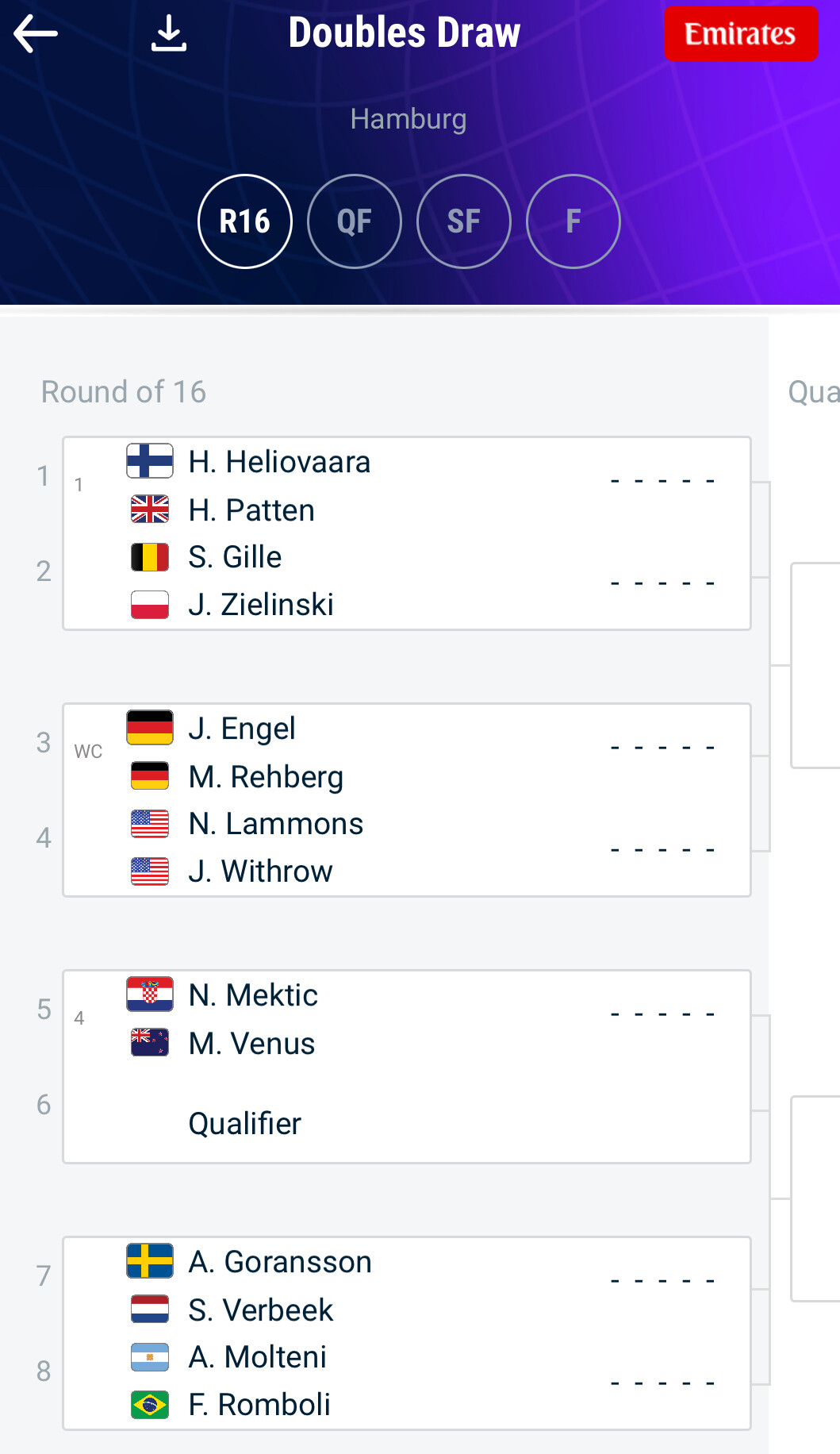Open player J. Engel
The image size is (840, 1454).
[x=242, y=729]
